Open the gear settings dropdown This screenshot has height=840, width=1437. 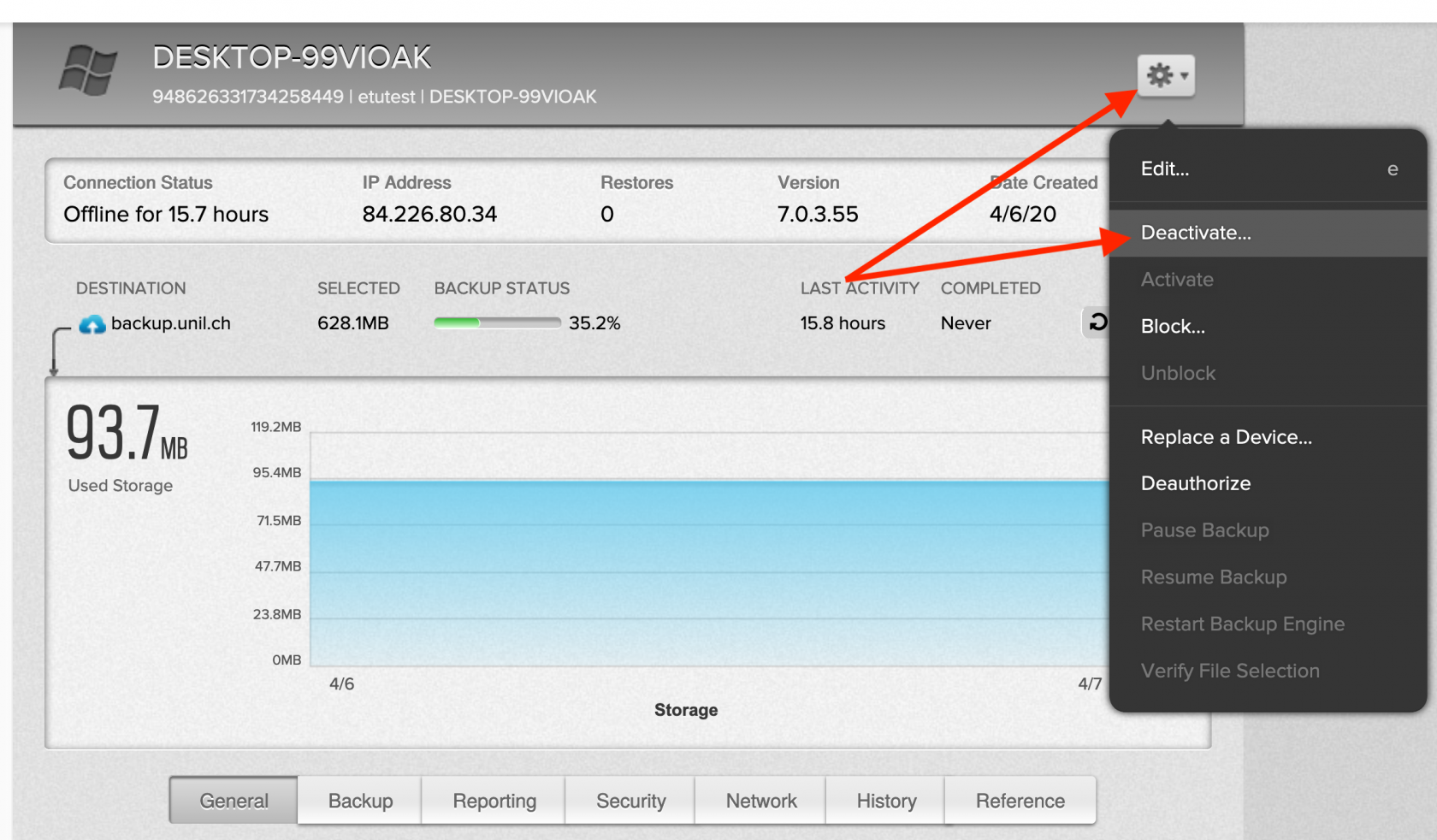coord(1165,76)
